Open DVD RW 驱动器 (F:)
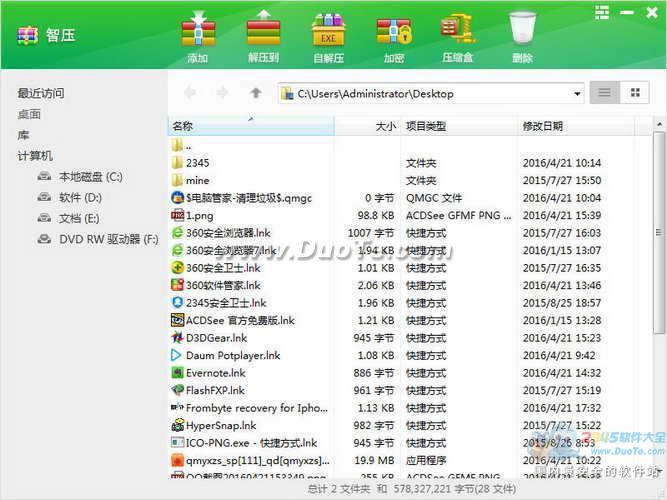This screenshot has height=500, width=667. tap(98, 239)
